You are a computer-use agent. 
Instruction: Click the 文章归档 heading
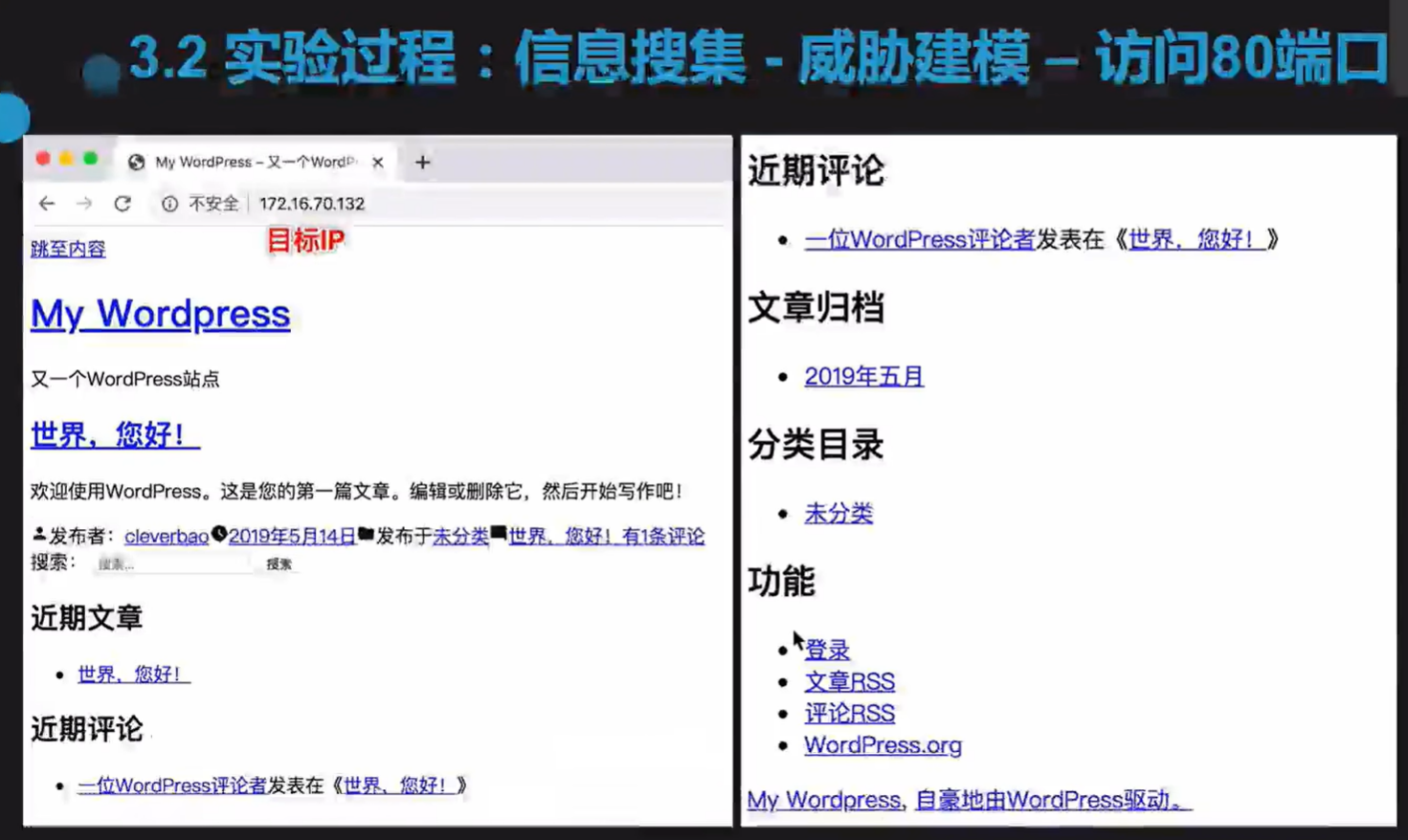point(816,308)
